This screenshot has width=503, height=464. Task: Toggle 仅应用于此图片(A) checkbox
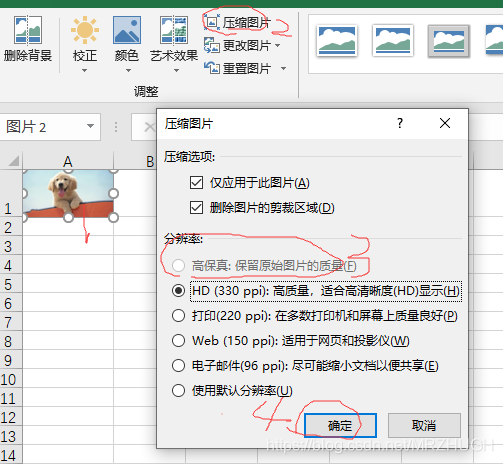(196, 183)
